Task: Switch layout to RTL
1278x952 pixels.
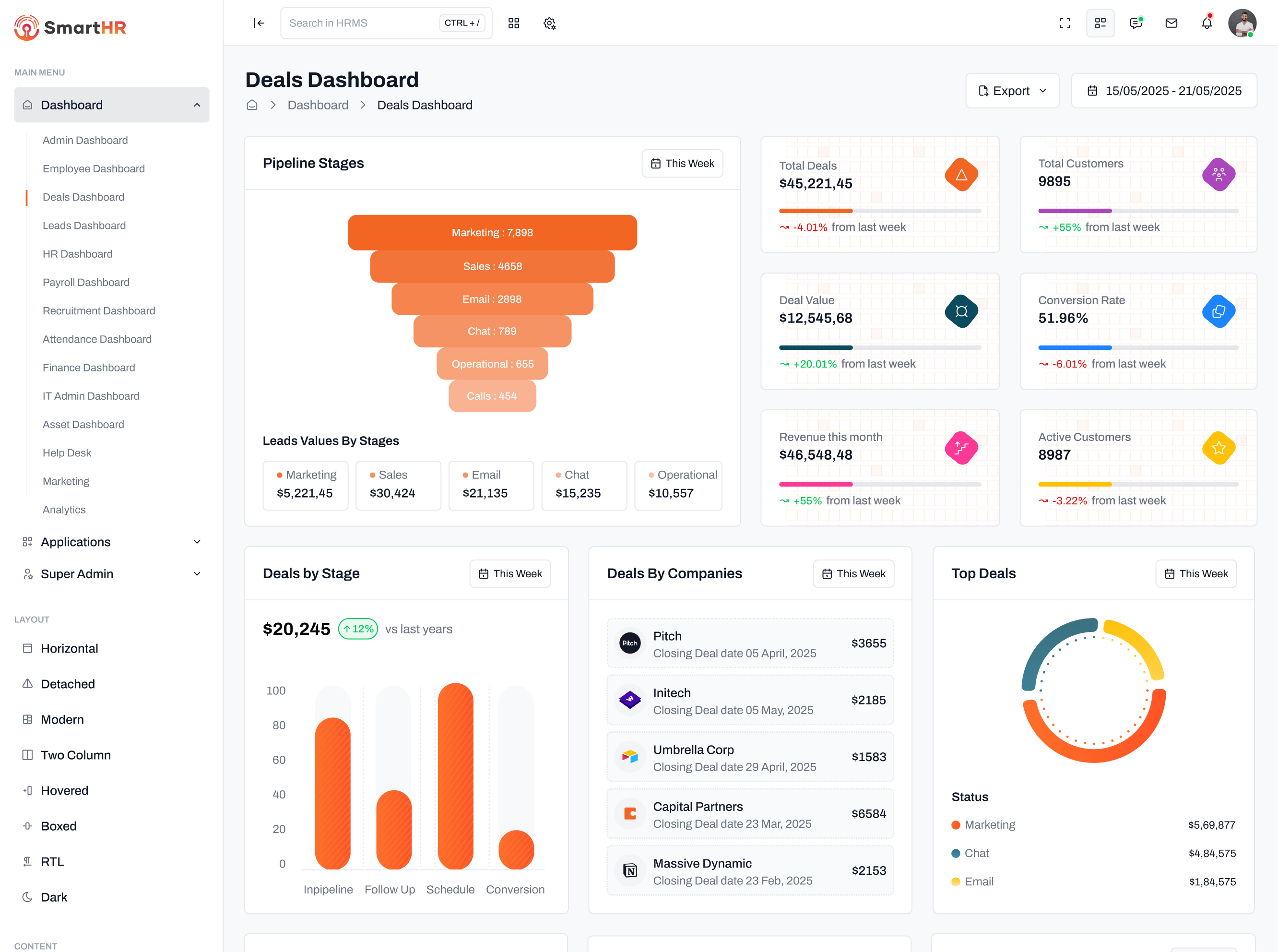Action: coord(52,861)
